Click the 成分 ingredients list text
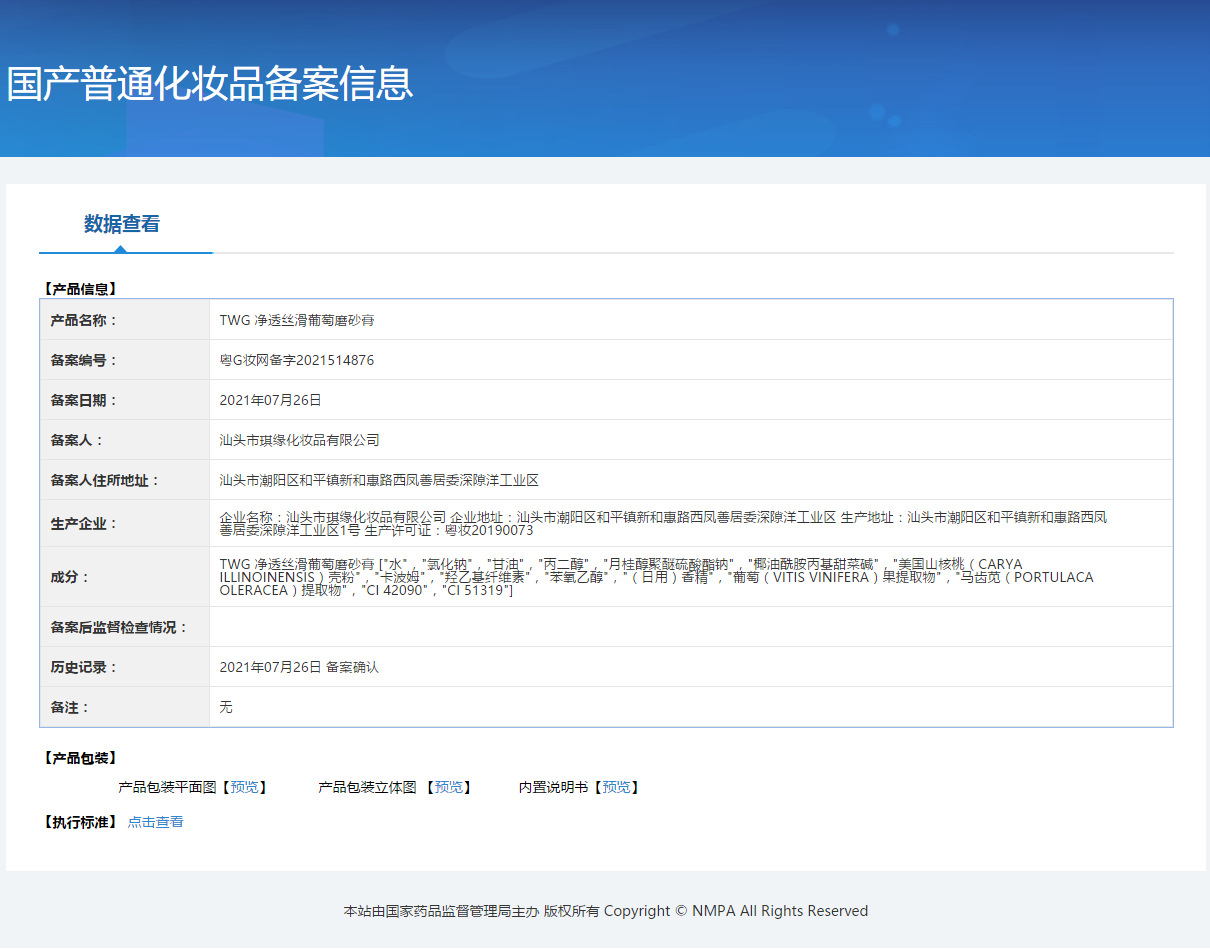This screenshot has width=1210, height=950. point(656,577)
